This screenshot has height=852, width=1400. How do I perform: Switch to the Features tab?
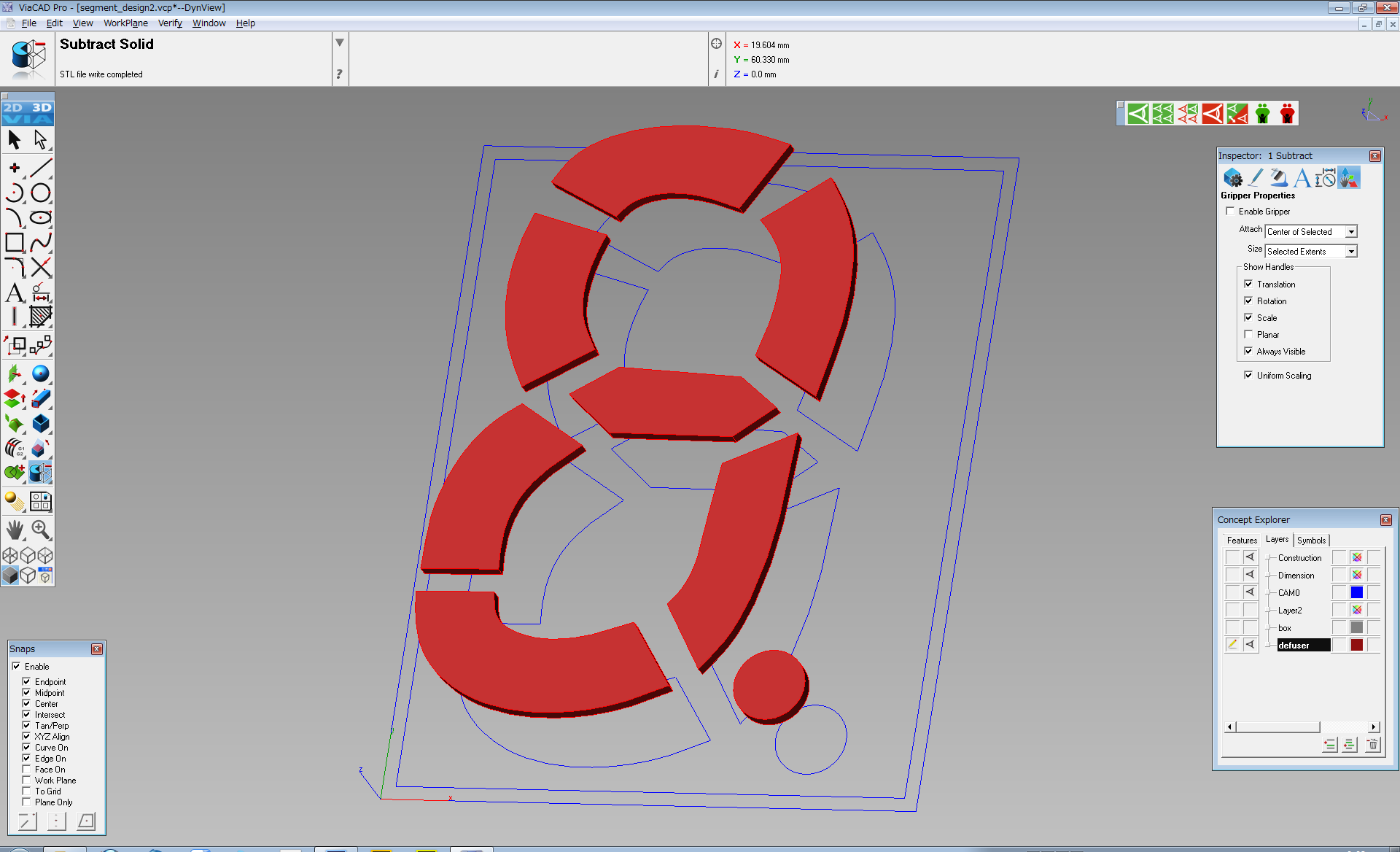point(1242,541)
